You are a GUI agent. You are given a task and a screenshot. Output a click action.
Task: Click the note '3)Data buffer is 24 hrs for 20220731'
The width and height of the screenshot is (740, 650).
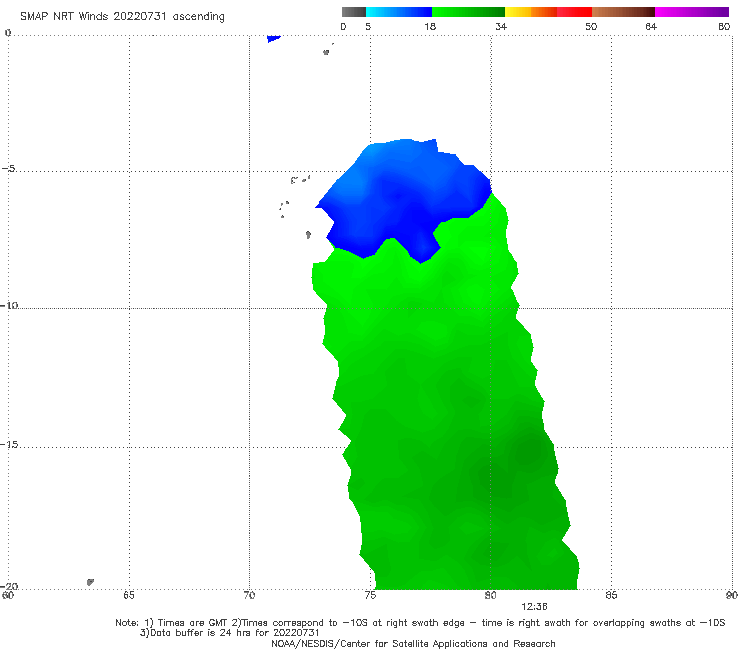point(229,633)
